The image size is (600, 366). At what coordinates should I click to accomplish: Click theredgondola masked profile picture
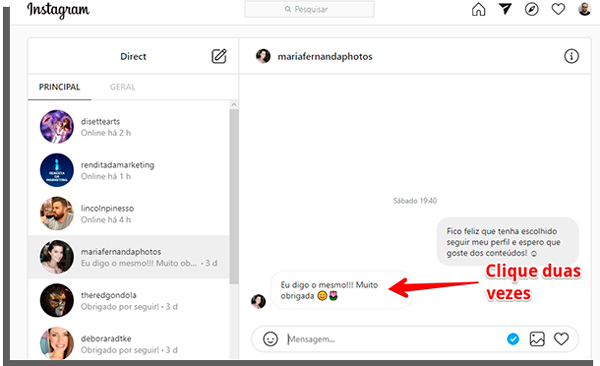(x=57, y=301)
